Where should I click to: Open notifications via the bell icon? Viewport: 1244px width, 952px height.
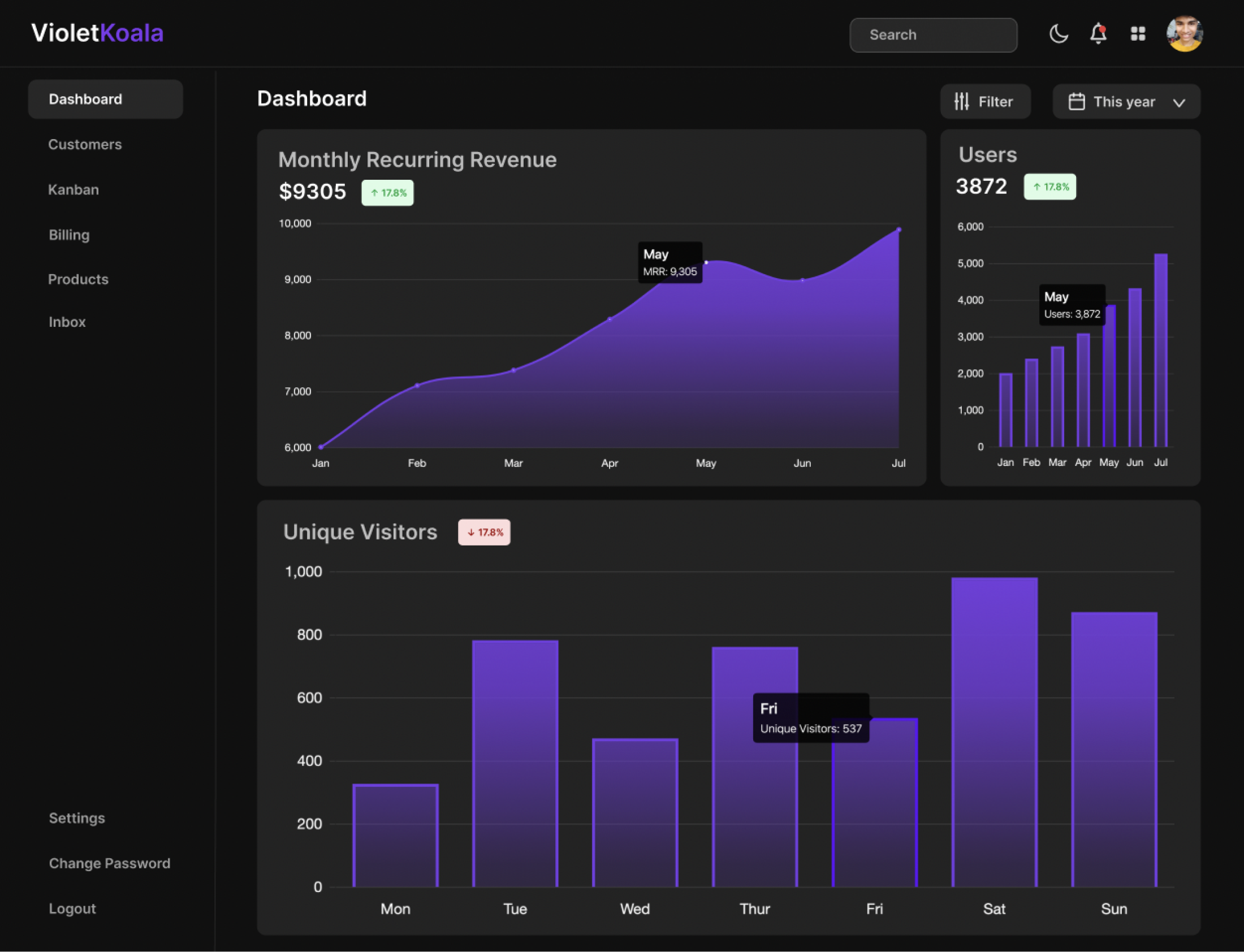point(1098,34)
